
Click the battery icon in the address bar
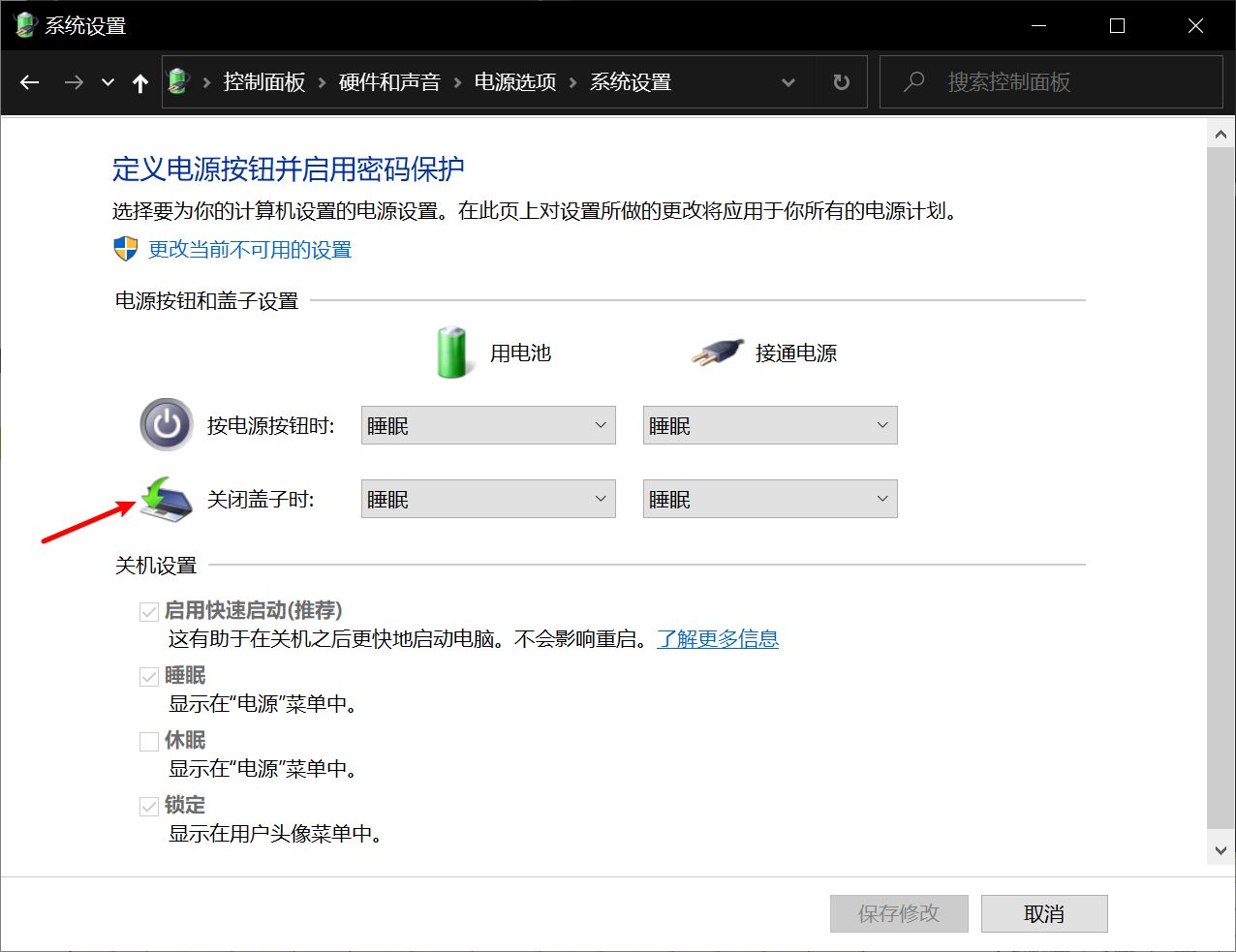[x=178, y=81]
